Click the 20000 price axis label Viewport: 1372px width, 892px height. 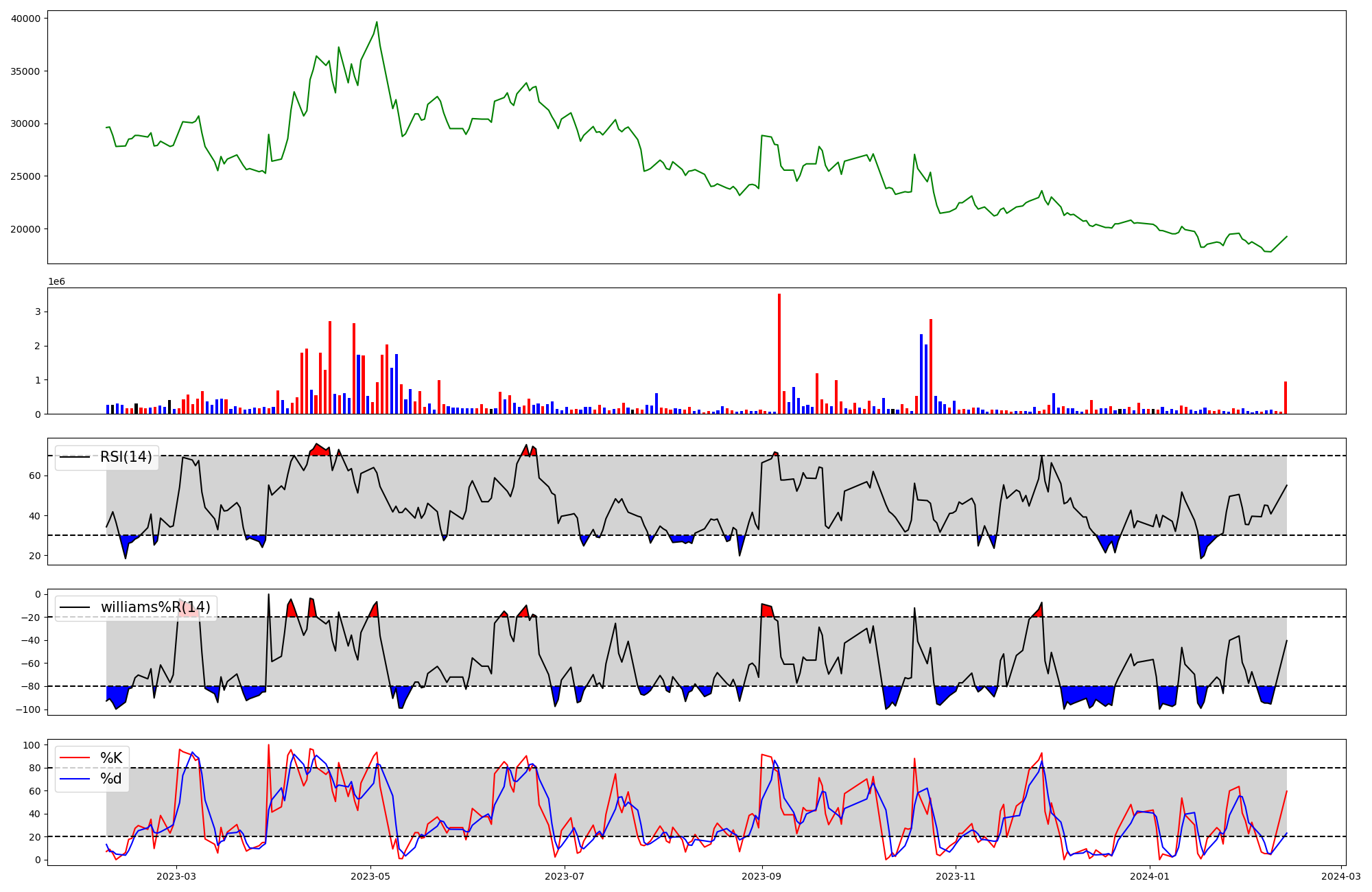pos(26,229)
